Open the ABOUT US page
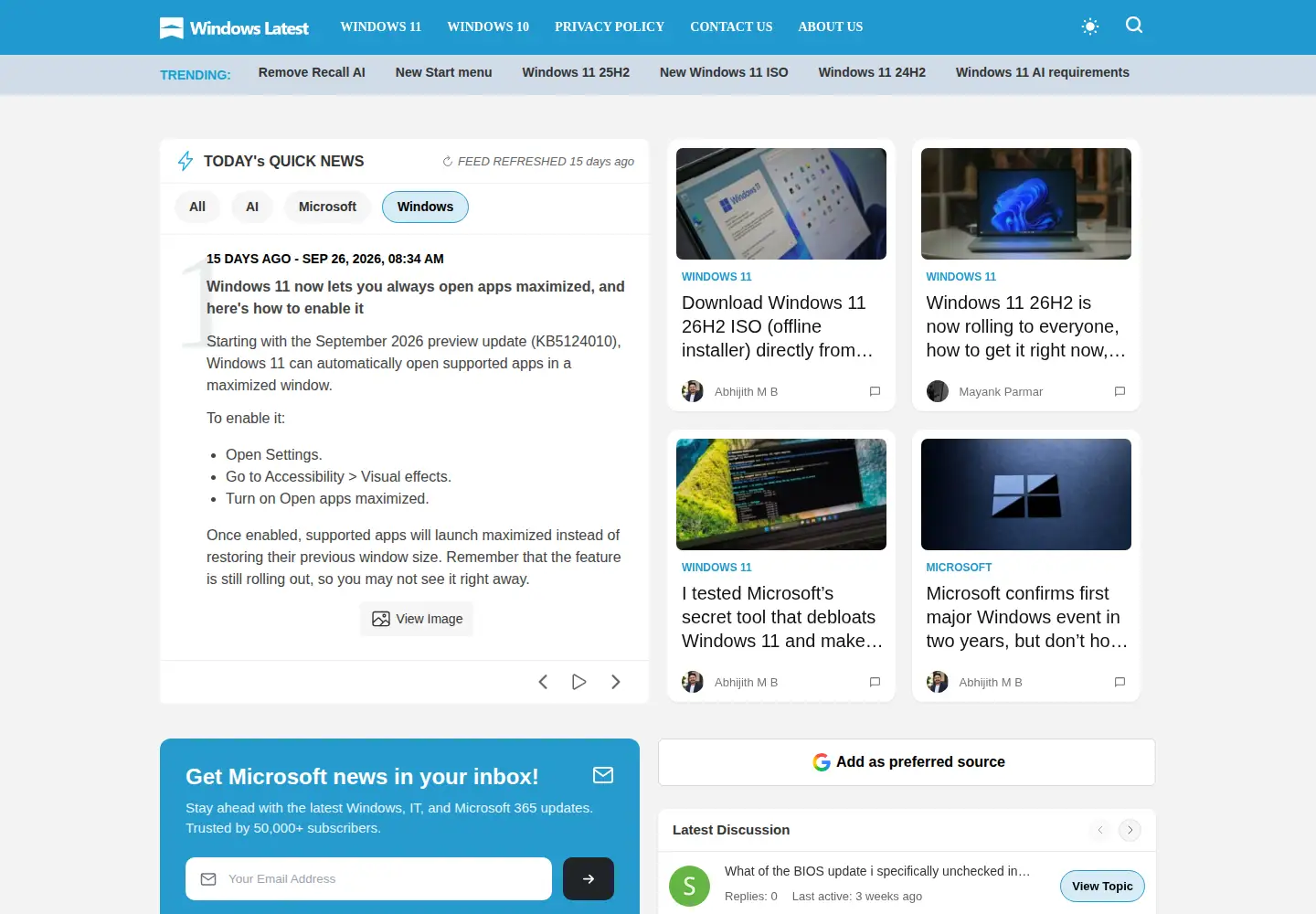The height and width of the screenshot is (914, 1316). coord(831,27)
